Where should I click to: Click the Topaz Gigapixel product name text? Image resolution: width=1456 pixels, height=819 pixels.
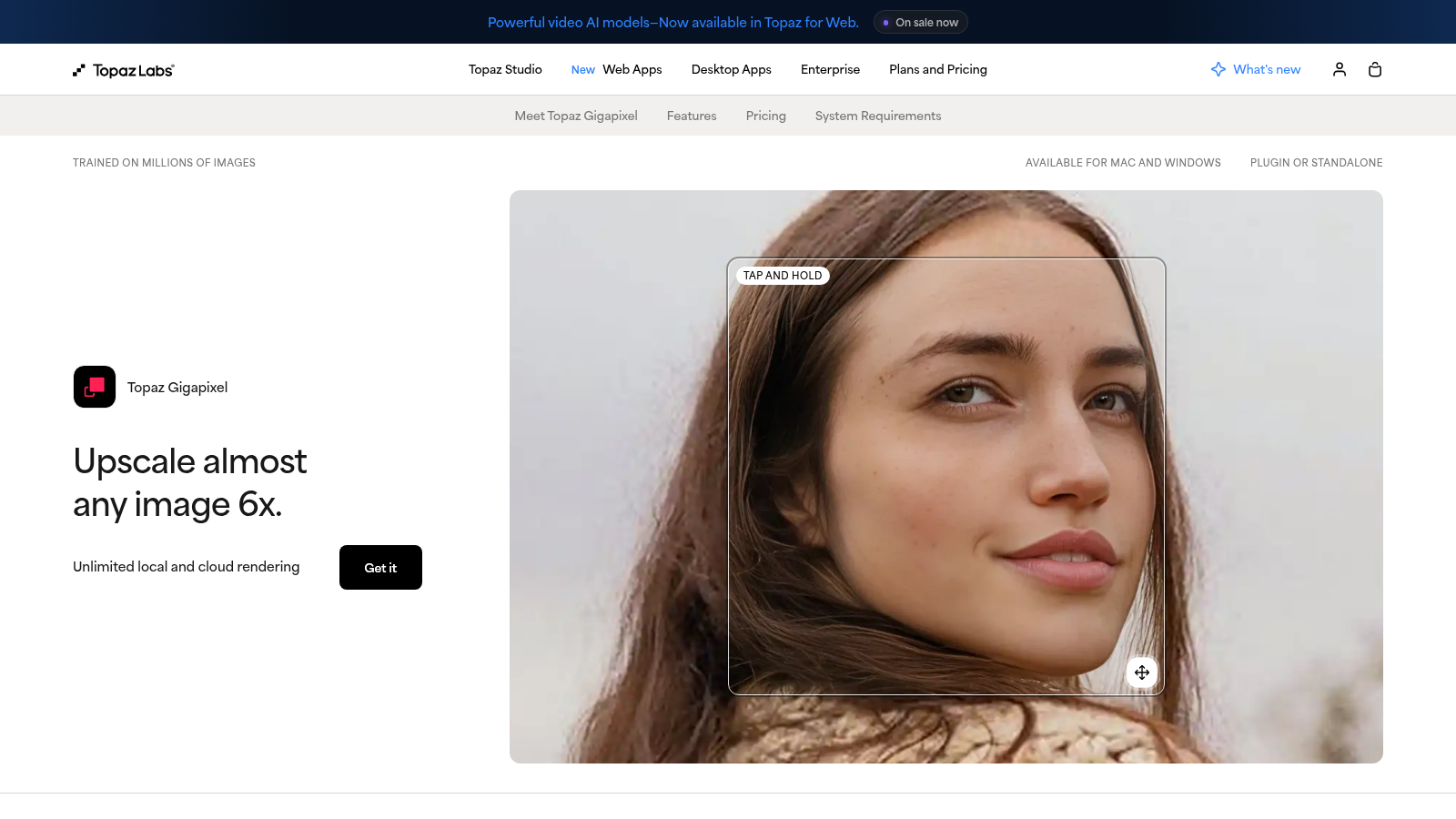(177, 387)
